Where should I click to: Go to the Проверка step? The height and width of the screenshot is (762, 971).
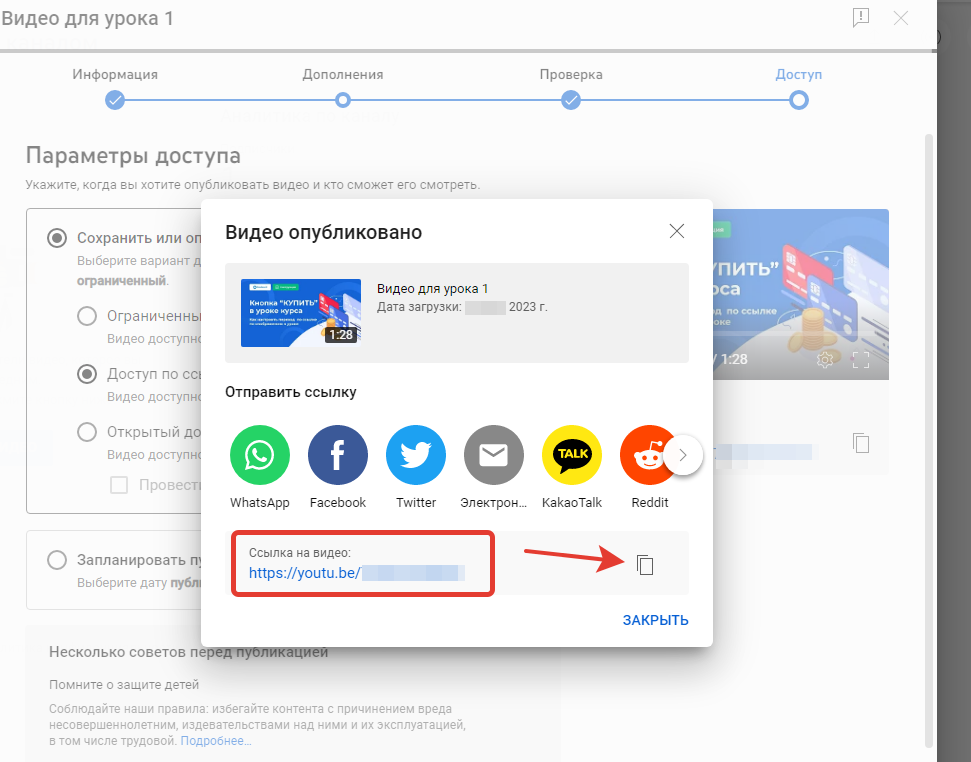pyautogui.click(x=570, y=100)
